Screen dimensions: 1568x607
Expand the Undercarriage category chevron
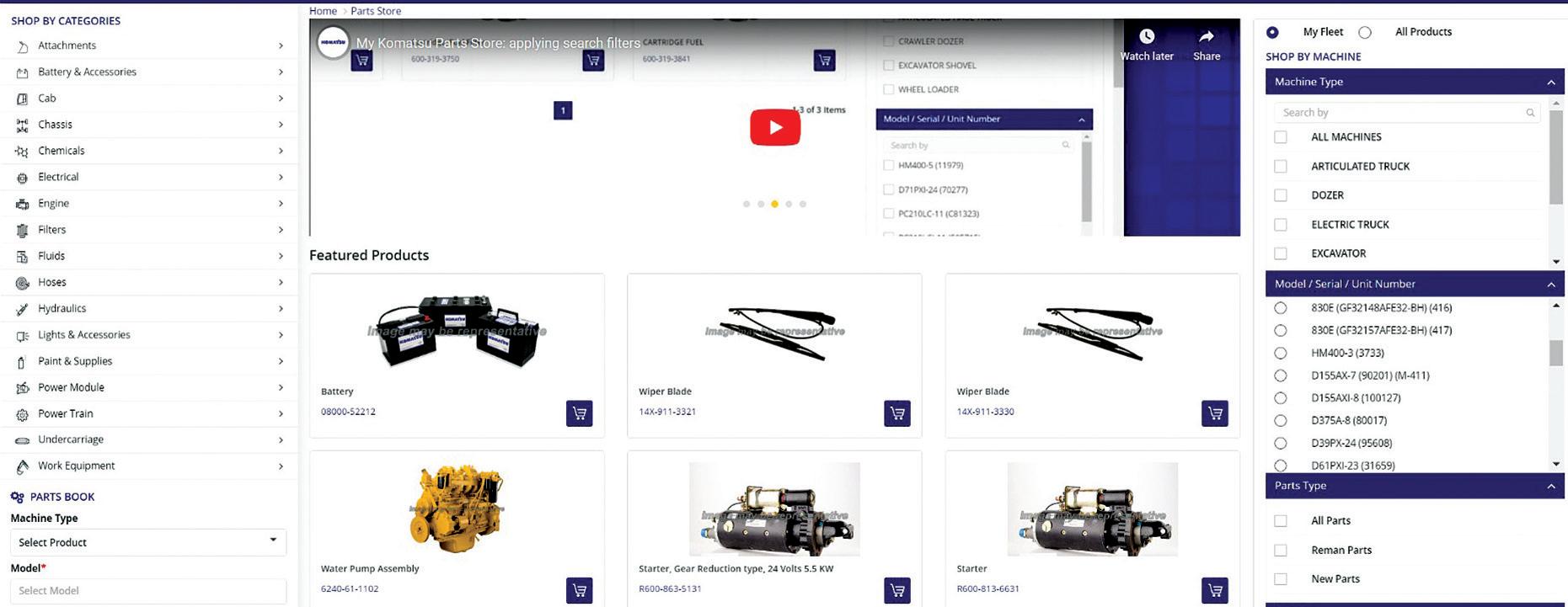[281, 439]
